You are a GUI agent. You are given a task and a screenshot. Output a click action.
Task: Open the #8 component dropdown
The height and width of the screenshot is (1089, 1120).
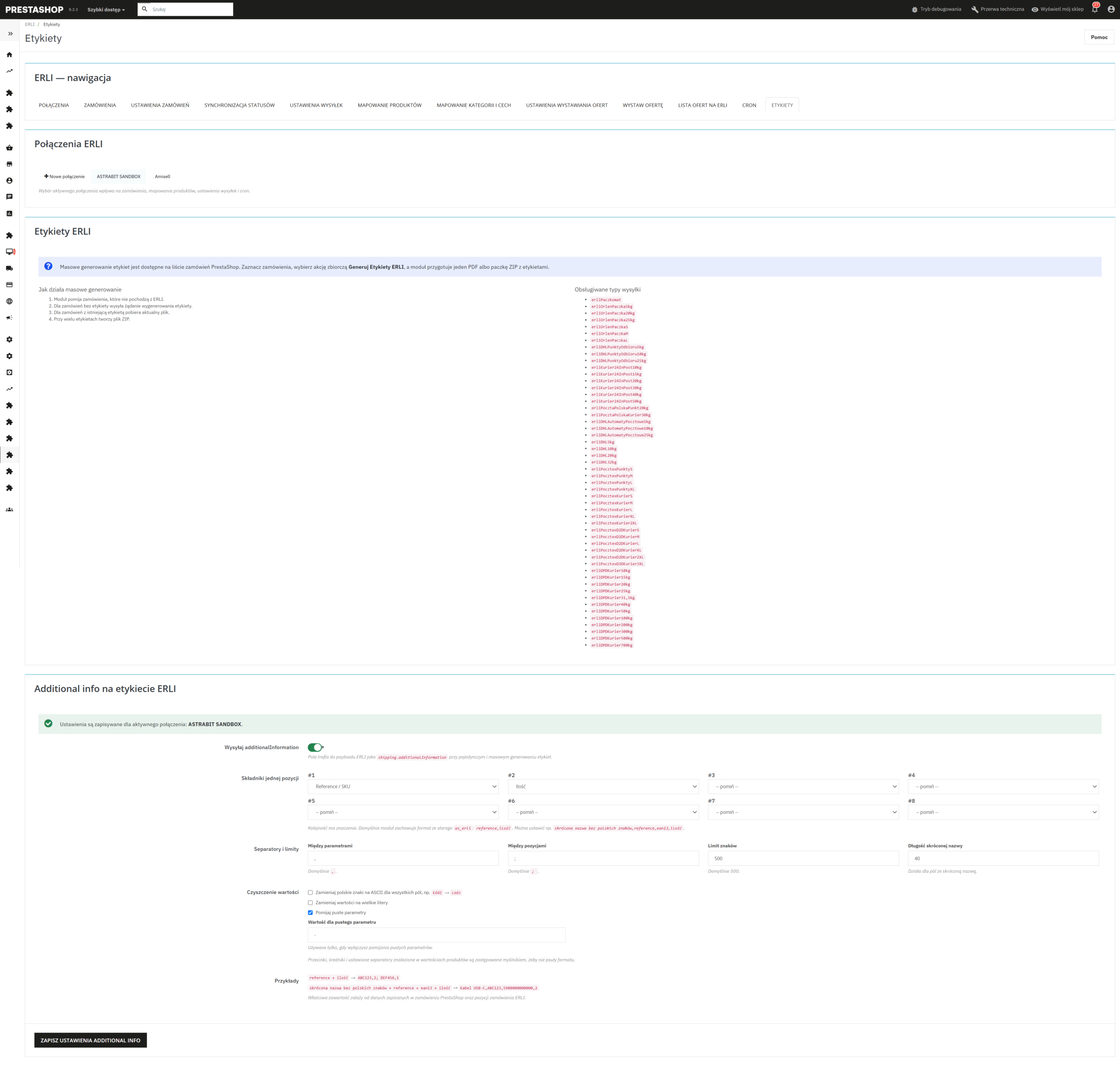[x=1003, y=813]
